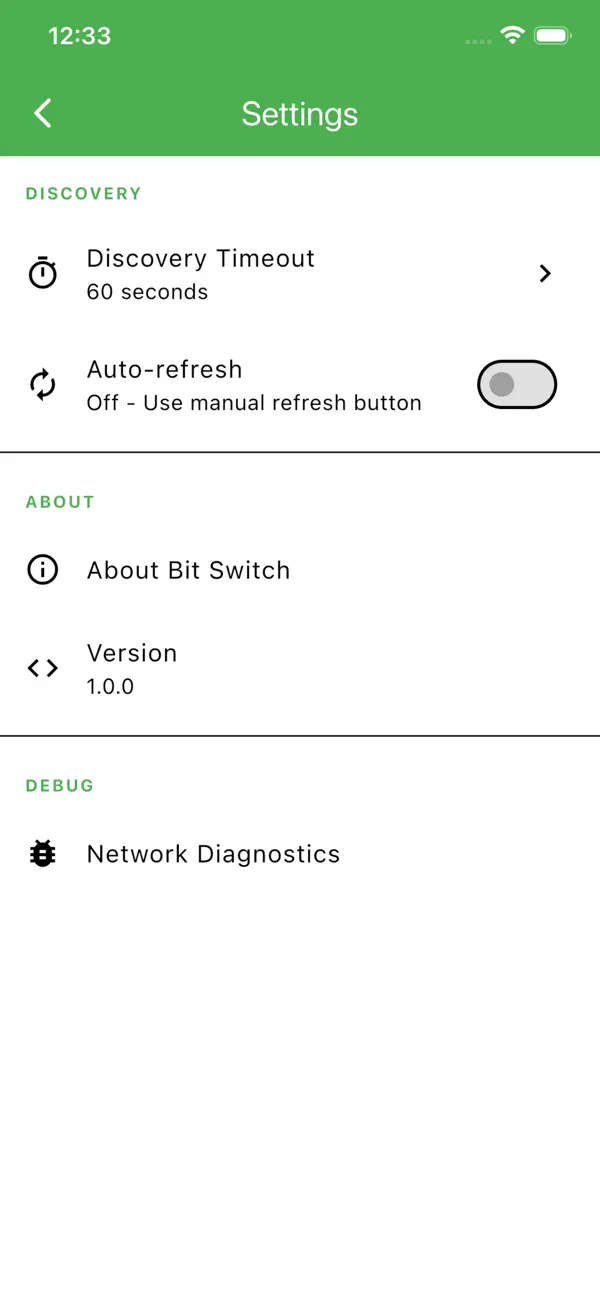
Task: Select the stopwatch Discovery Timeout icon
Action: pyautogui.click(x=43, y=273)
